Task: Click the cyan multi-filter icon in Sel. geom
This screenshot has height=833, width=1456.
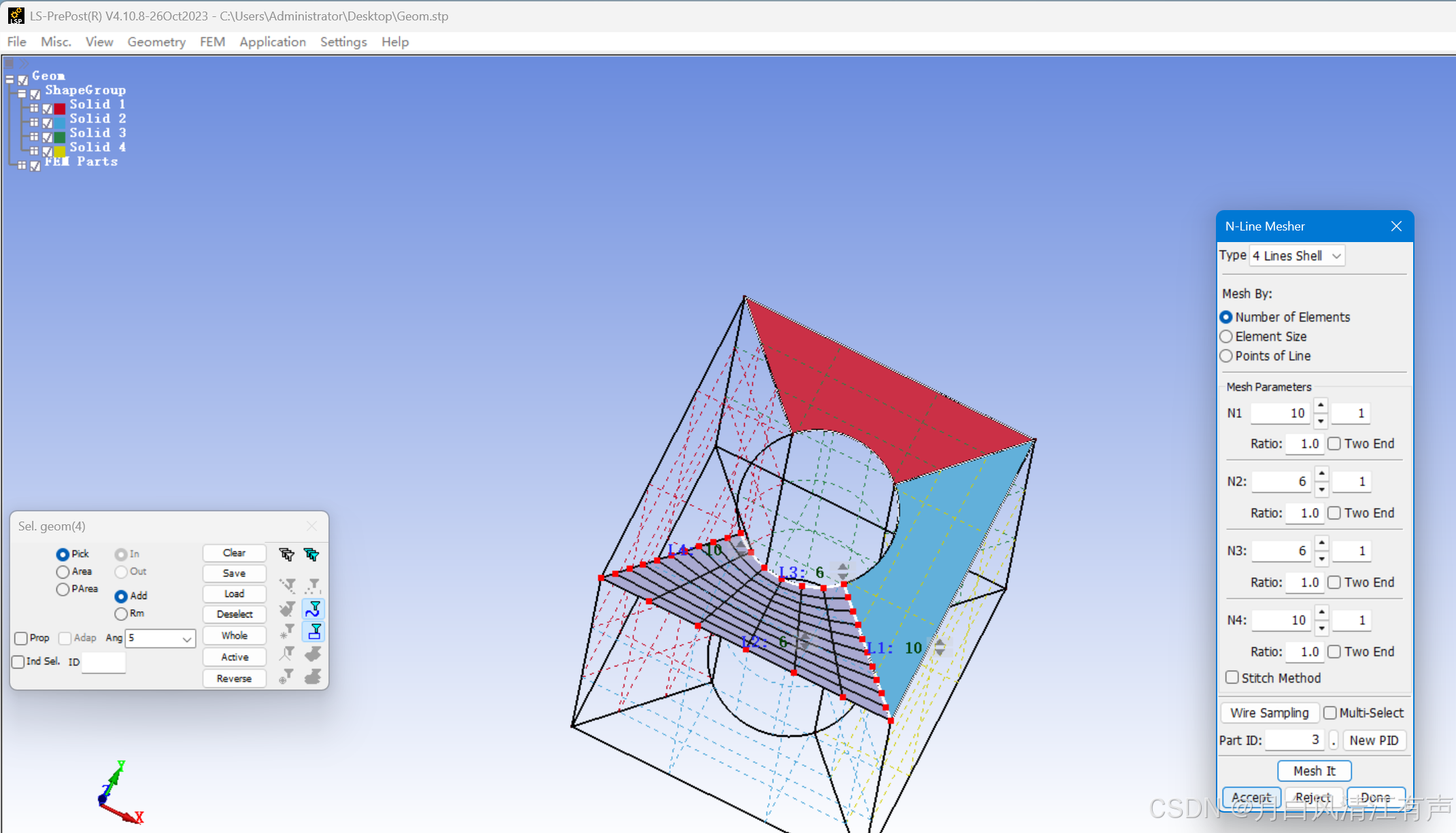Action: (311, 554)
